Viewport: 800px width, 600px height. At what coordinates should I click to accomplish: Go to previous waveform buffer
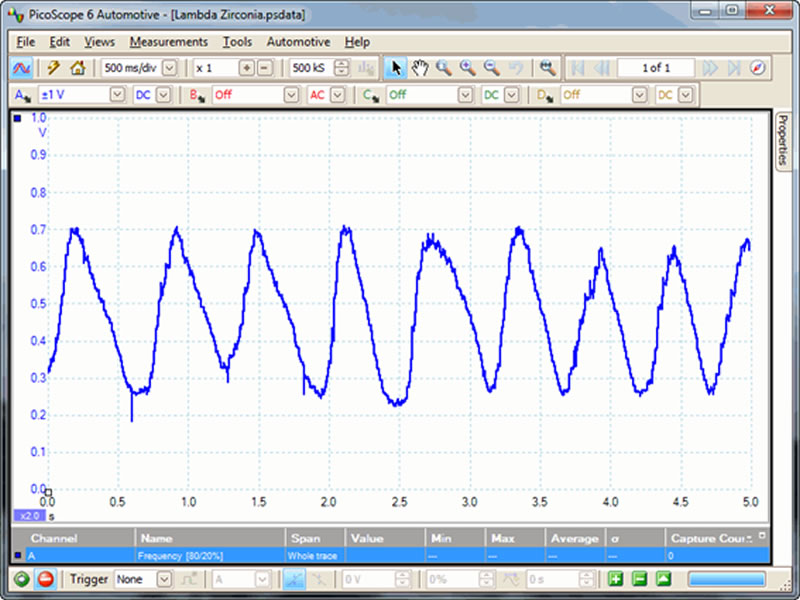tap(602, 68)
